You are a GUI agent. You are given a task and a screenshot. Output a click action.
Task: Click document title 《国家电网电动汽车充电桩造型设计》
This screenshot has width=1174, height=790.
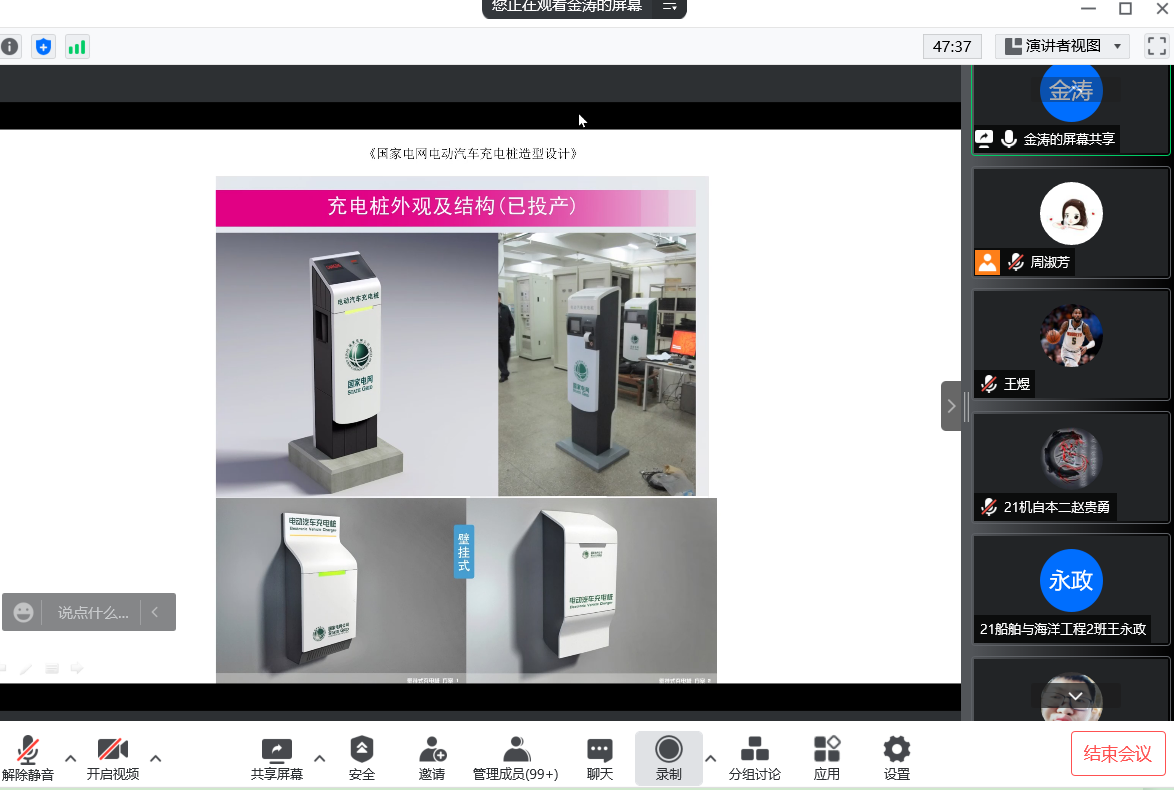(473, 154)
